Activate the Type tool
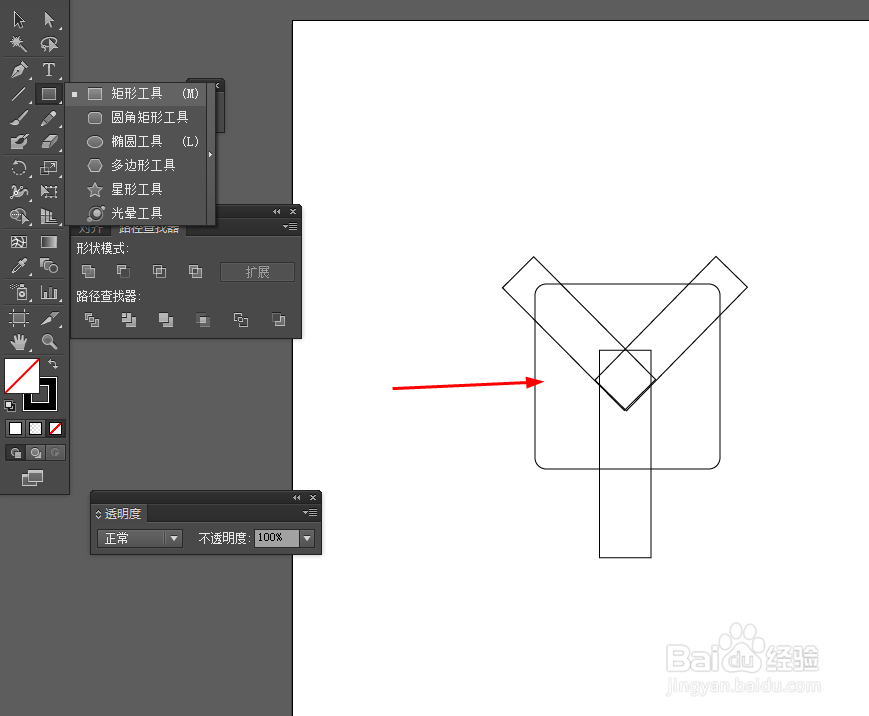 pos(48,70)
